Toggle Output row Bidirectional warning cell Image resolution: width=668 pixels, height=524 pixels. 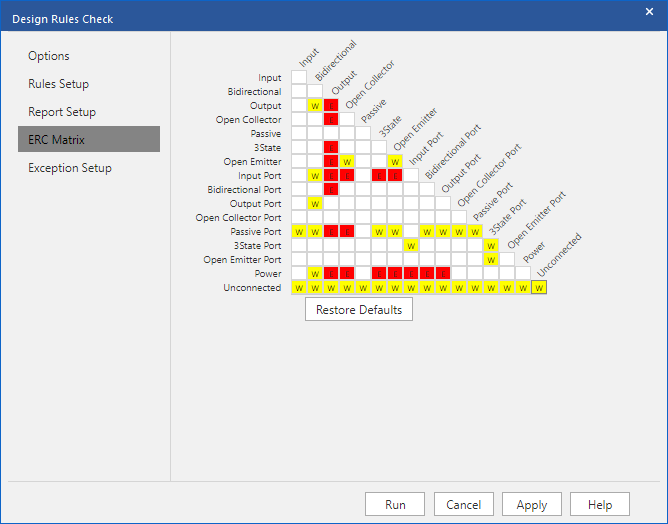[315, 106]
